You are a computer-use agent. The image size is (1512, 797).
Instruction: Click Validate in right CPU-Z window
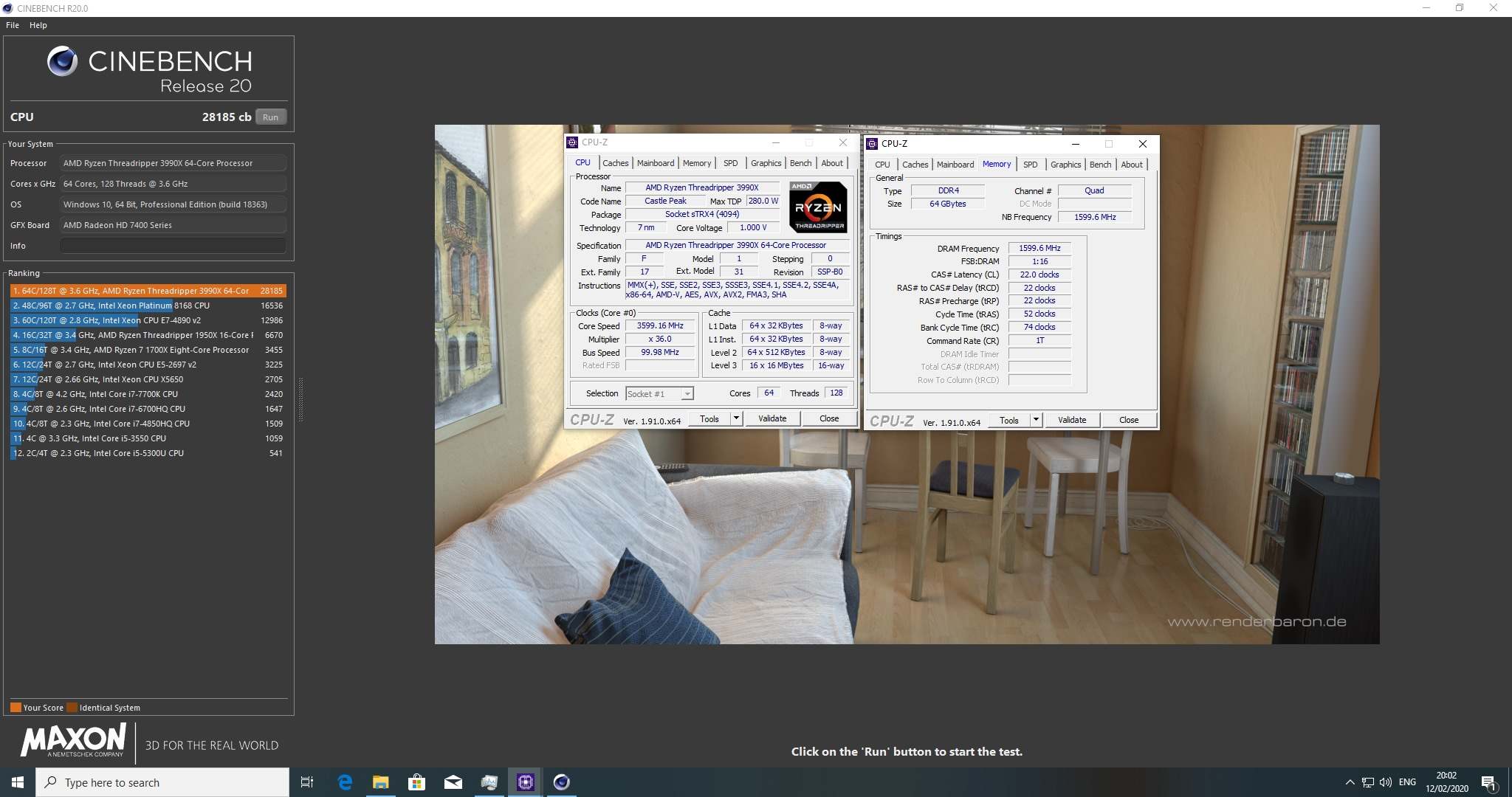click(1072, 420)
